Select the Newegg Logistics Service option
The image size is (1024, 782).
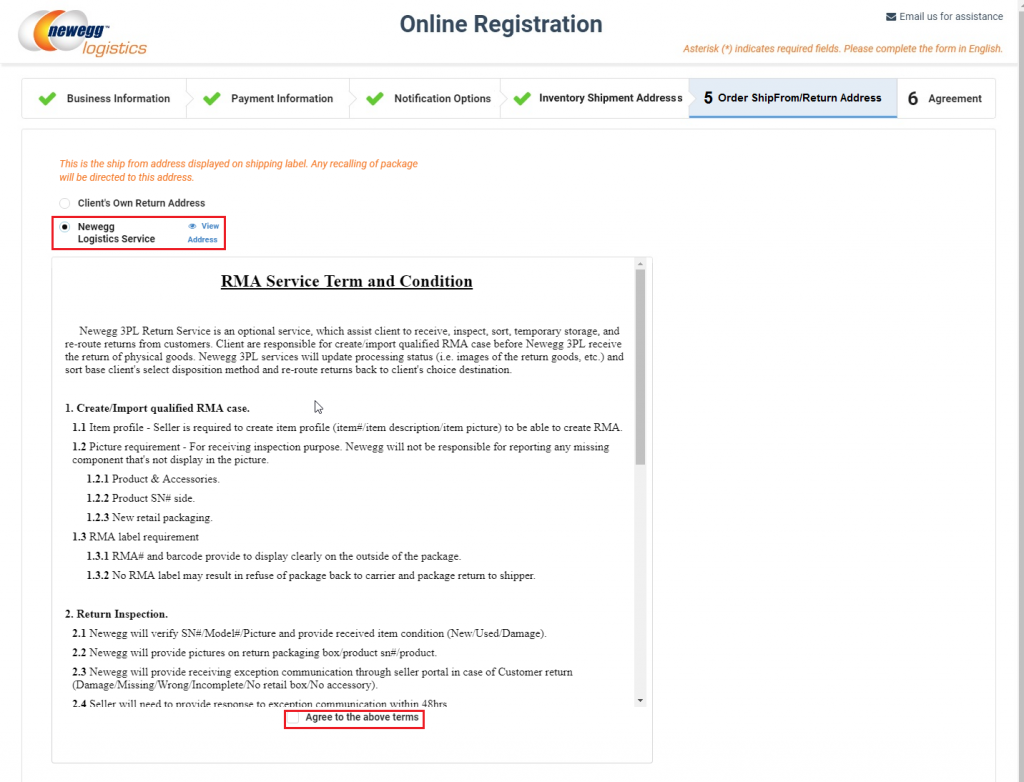click(64, 227)
